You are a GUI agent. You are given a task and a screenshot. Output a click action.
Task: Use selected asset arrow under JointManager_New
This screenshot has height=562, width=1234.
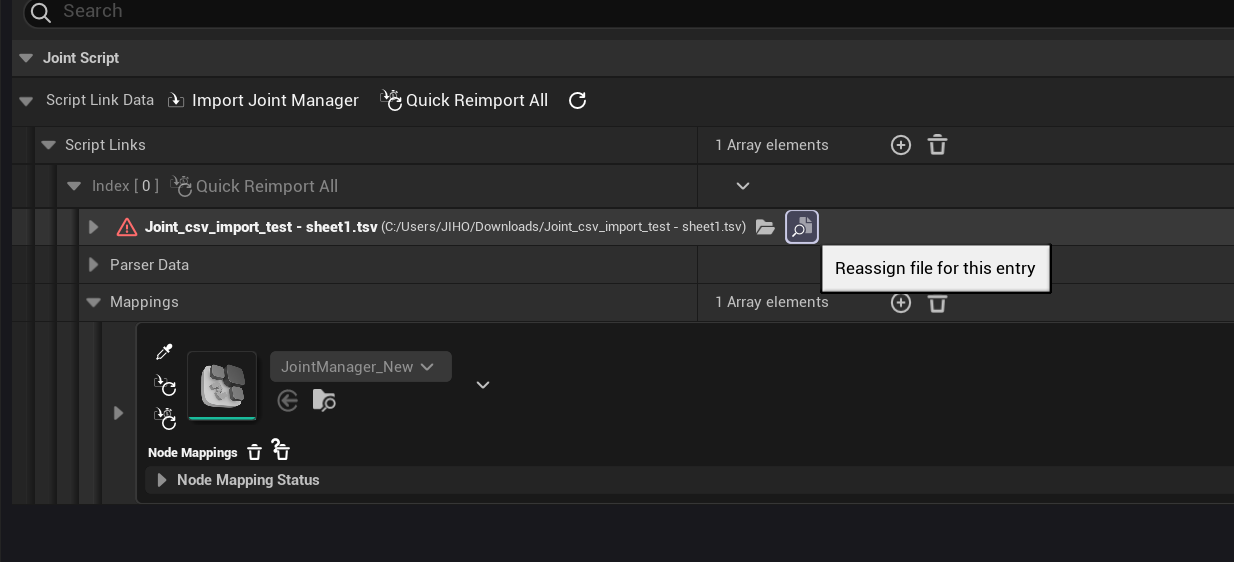(288, 401)
